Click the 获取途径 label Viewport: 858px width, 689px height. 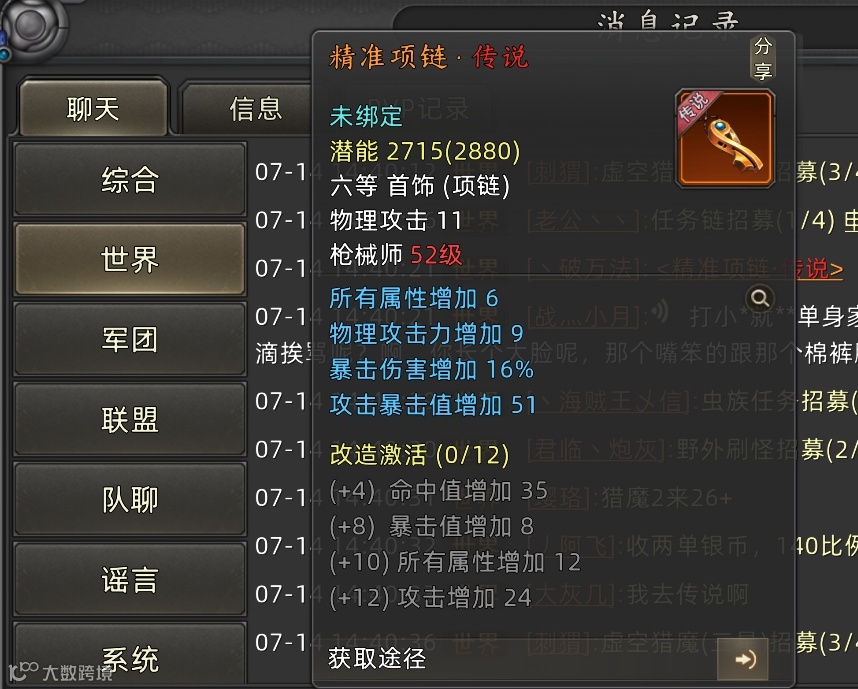(x=377, y=659)
